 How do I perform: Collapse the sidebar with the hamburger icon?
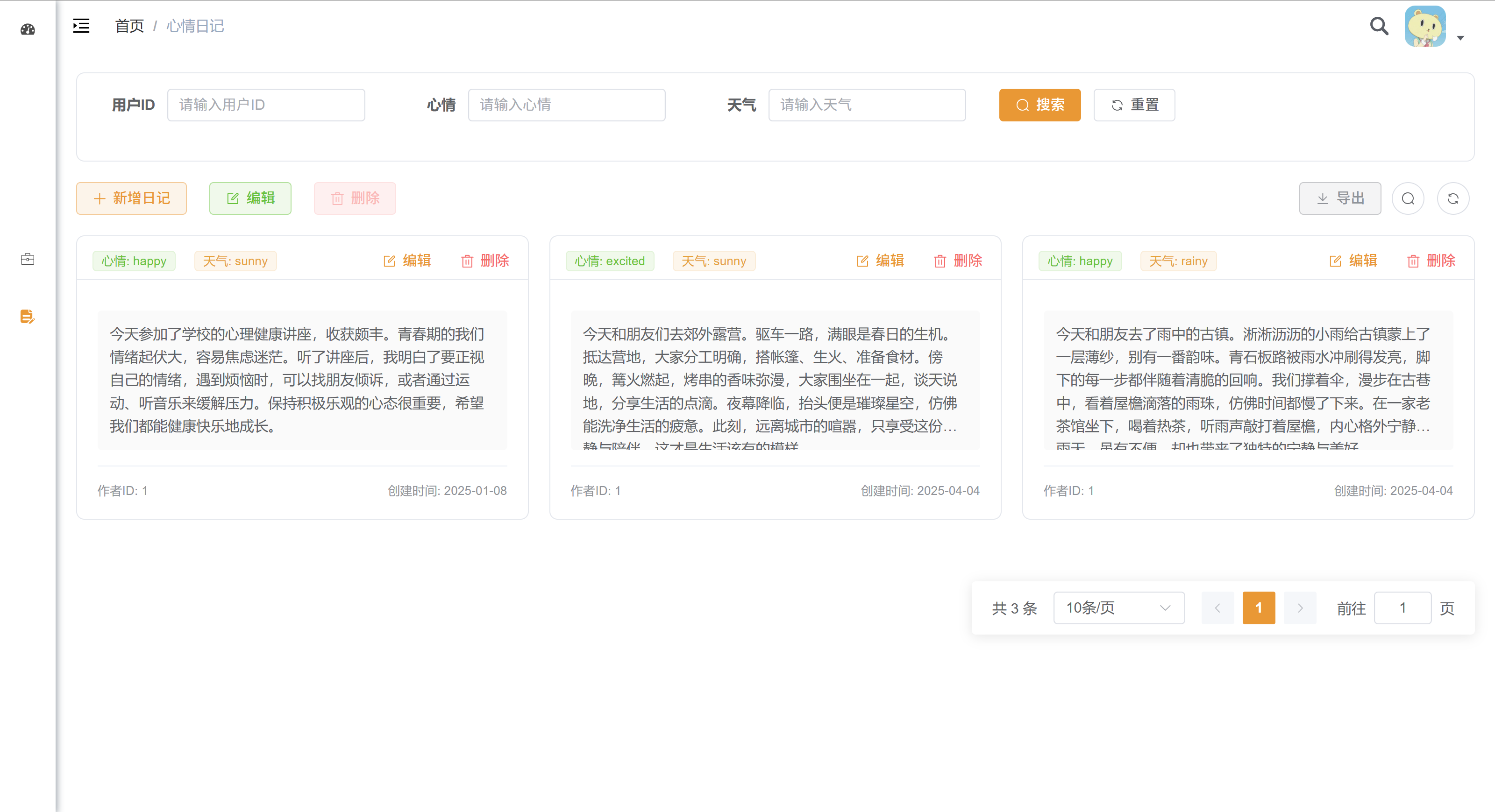81,26
